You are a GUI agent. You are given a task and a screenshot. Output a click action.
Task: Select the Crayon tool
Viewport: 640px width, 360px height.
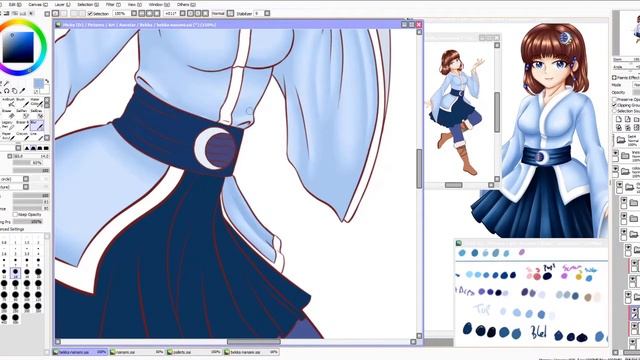pos(22,136)
